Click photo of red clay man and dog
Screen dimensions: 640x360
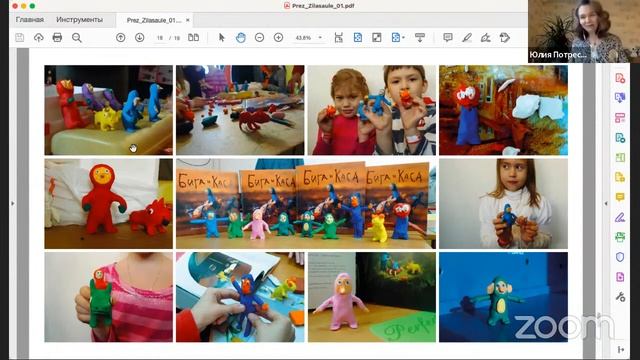[x=109, y=204]
